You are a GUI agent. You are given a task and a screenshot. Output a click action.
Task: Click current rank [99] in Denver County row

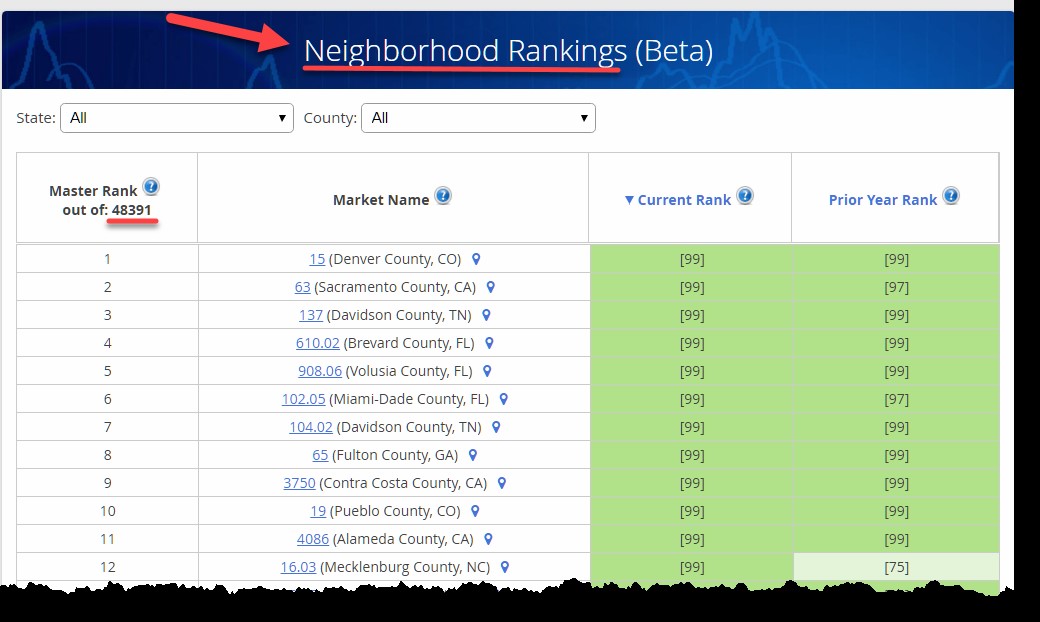point(691,259)
